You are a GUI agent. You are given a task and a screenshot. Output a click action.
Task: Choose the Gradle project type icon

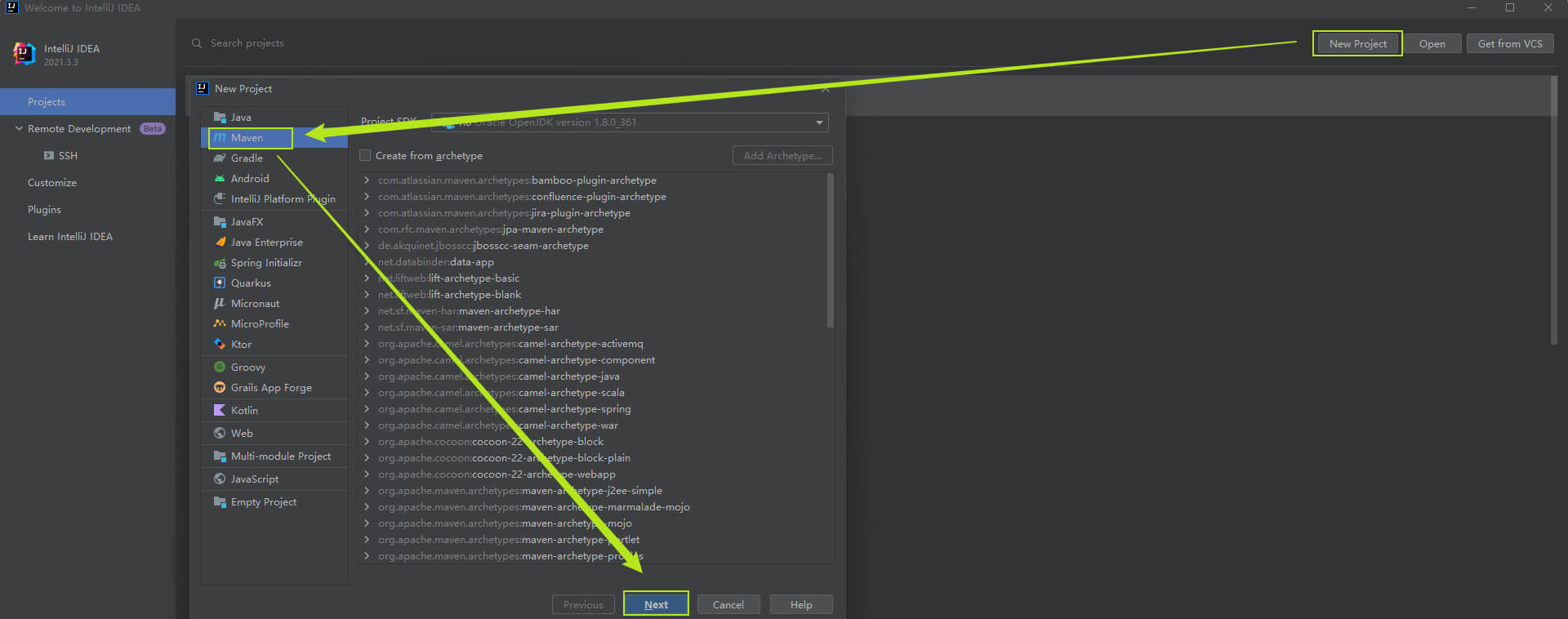point(219,158)
